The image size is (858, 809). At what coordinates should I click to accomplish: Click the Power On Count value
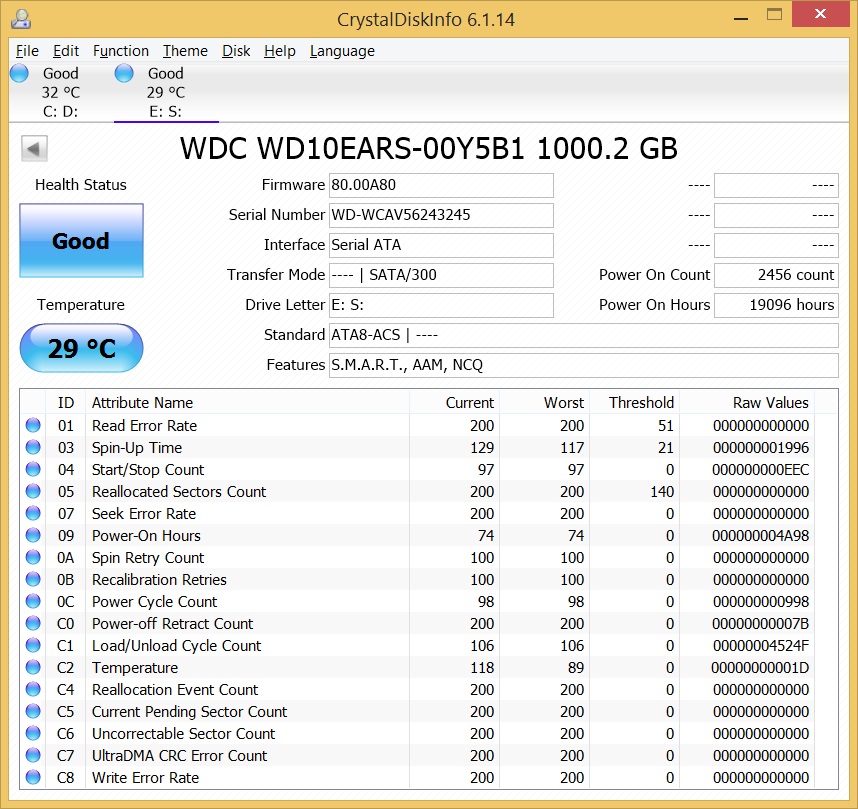pos(776,275)
